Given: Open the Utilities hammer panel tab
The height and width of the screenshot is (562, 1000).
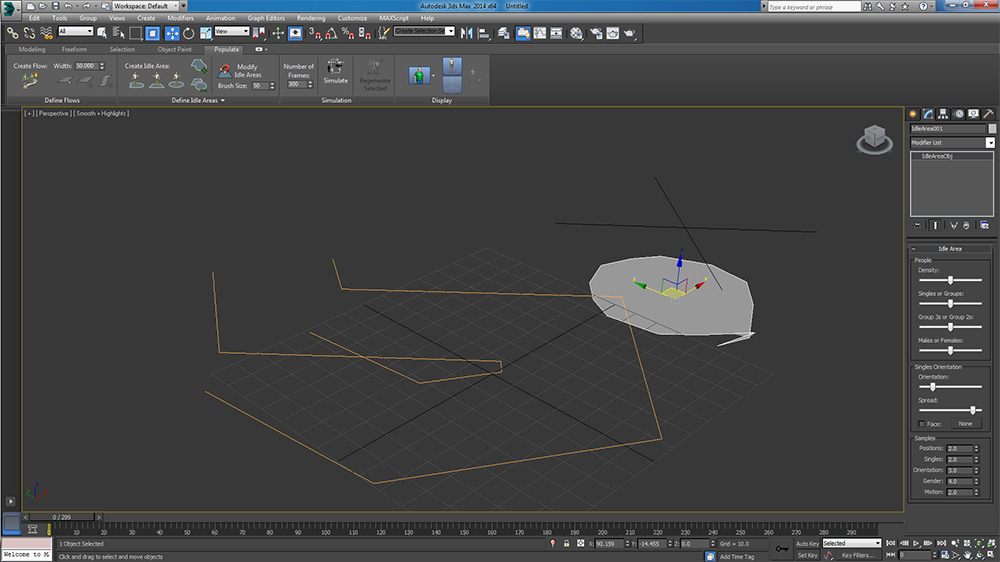Looking at the screenshot, I should tap(988, 114).
